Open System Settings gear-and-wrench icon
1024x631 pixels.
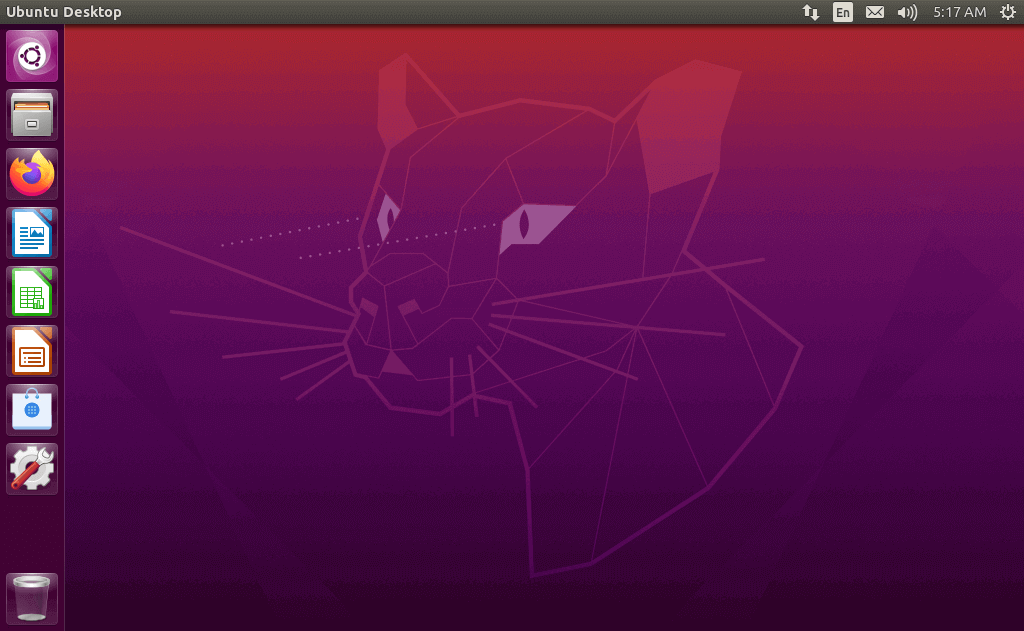32,469
